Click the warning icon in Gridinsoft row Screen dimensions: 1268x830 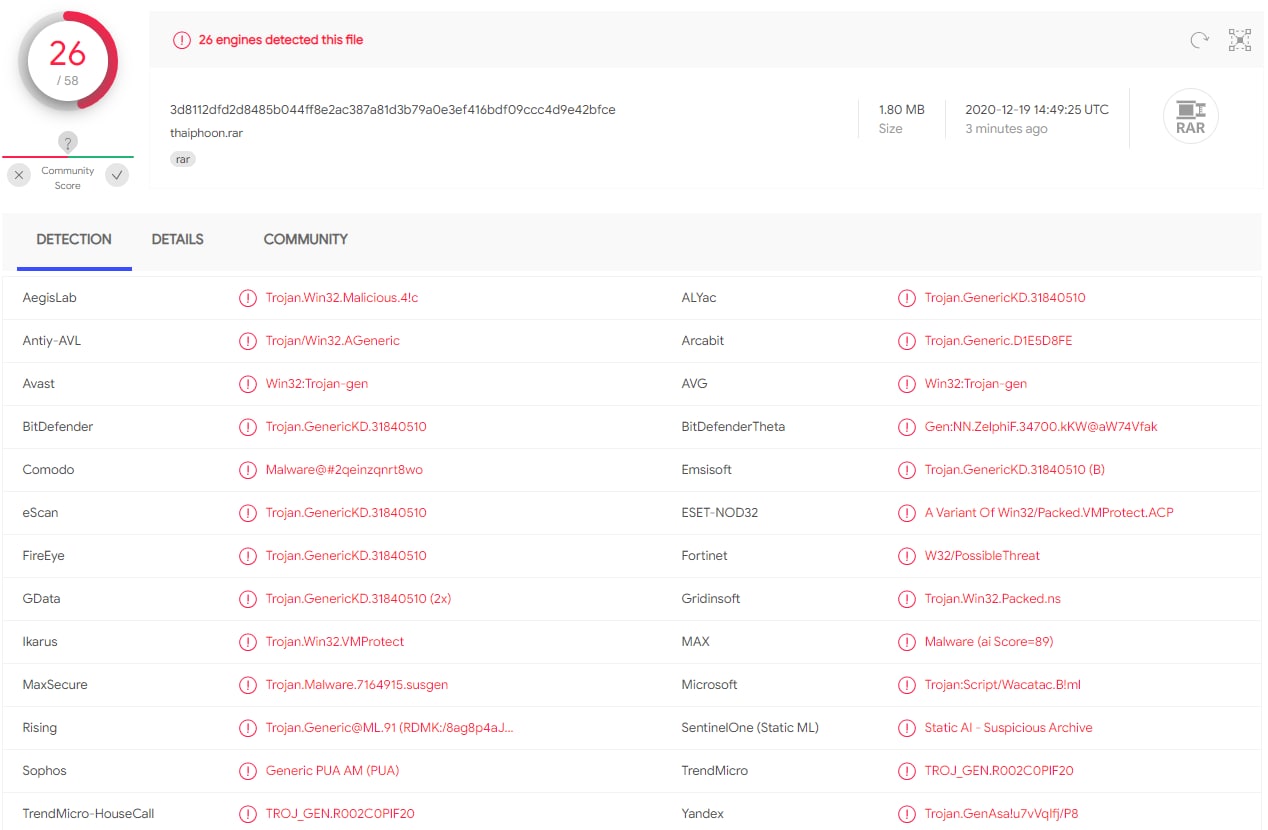coord(906,599)
